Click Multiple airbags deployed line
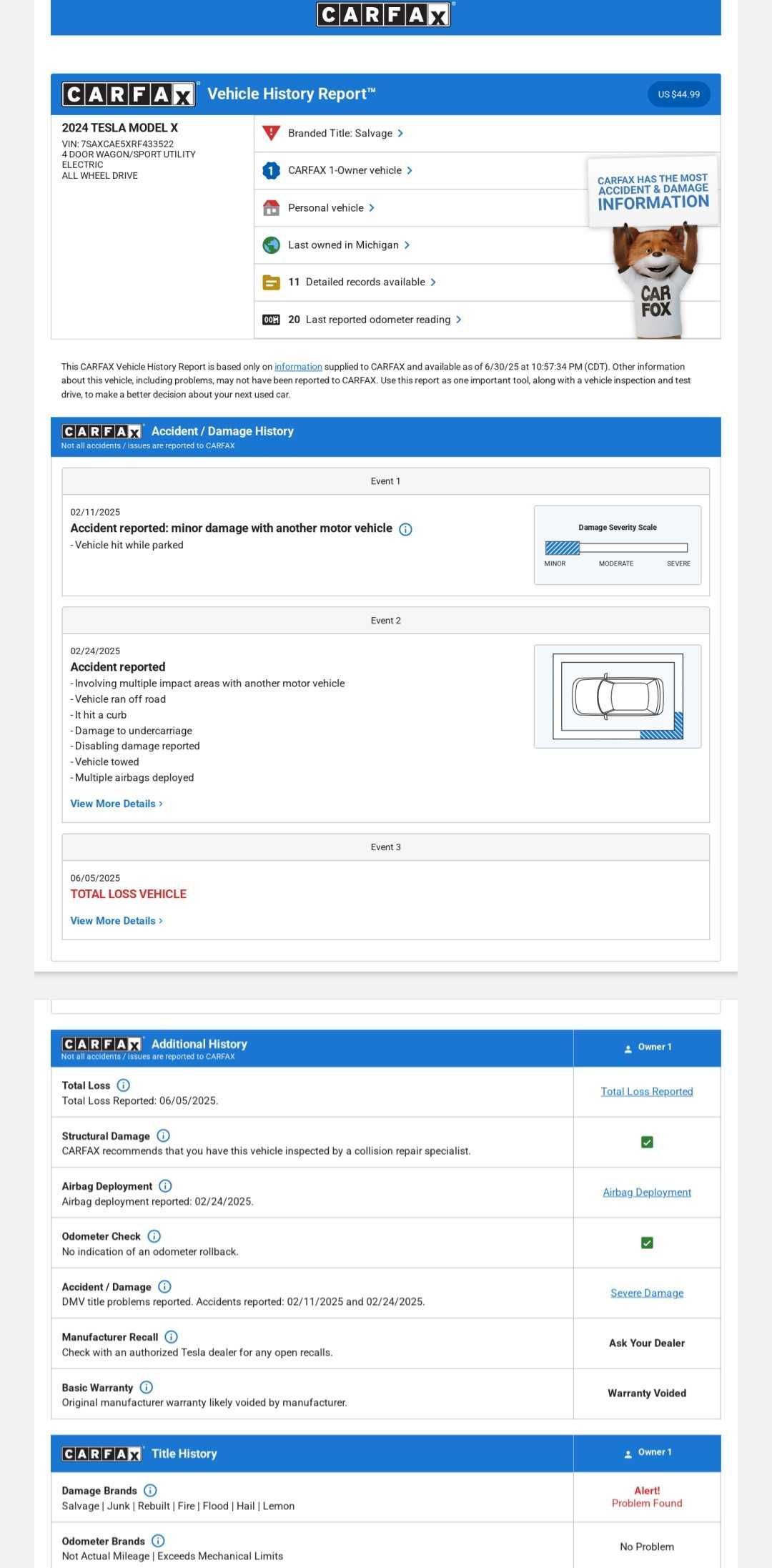This screenshot has width=772, height=1568. point(132,778)
